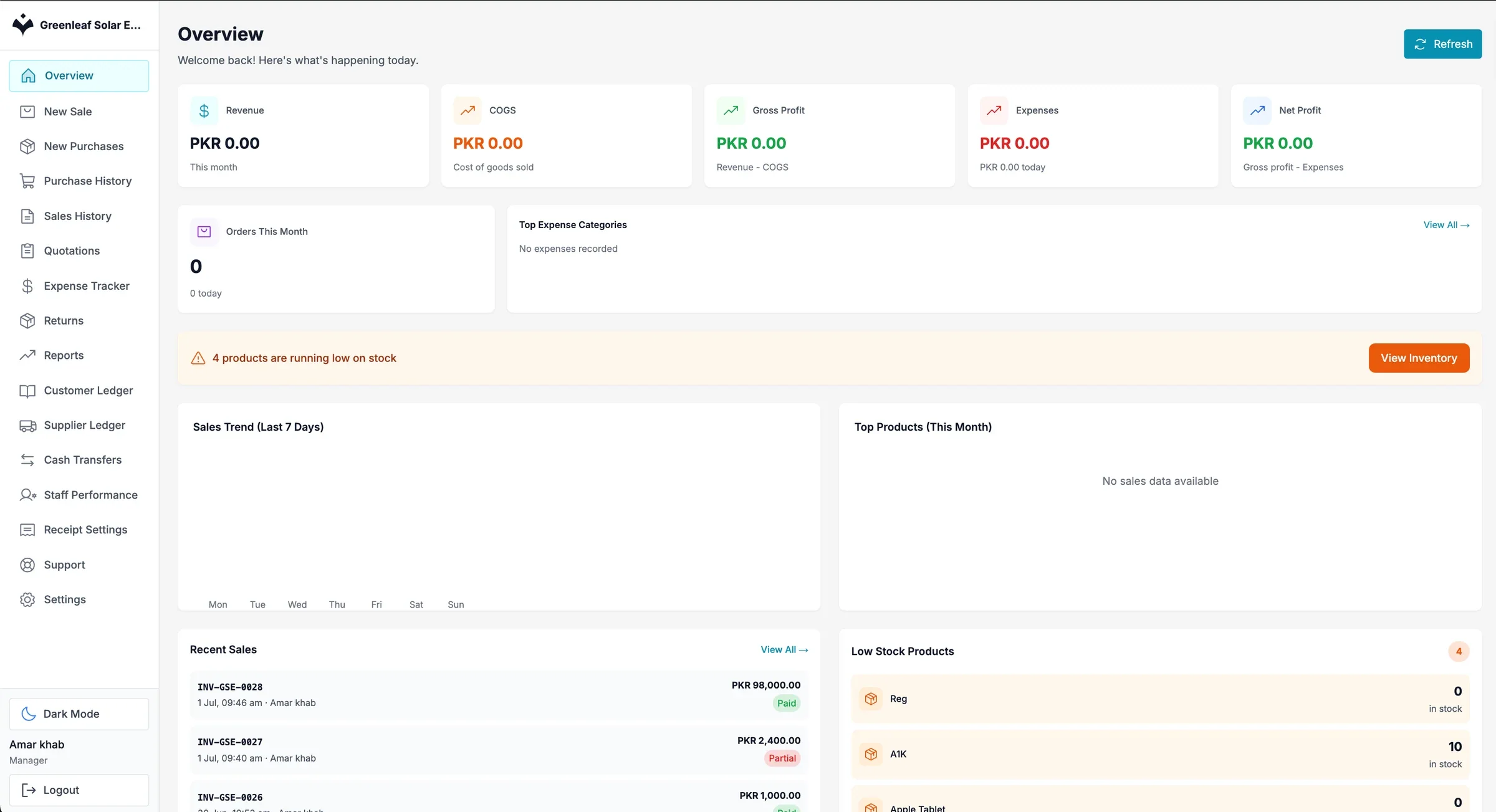Click the Returns package icon
Viewport: 1496px width, 812px height.
(27, 320)
